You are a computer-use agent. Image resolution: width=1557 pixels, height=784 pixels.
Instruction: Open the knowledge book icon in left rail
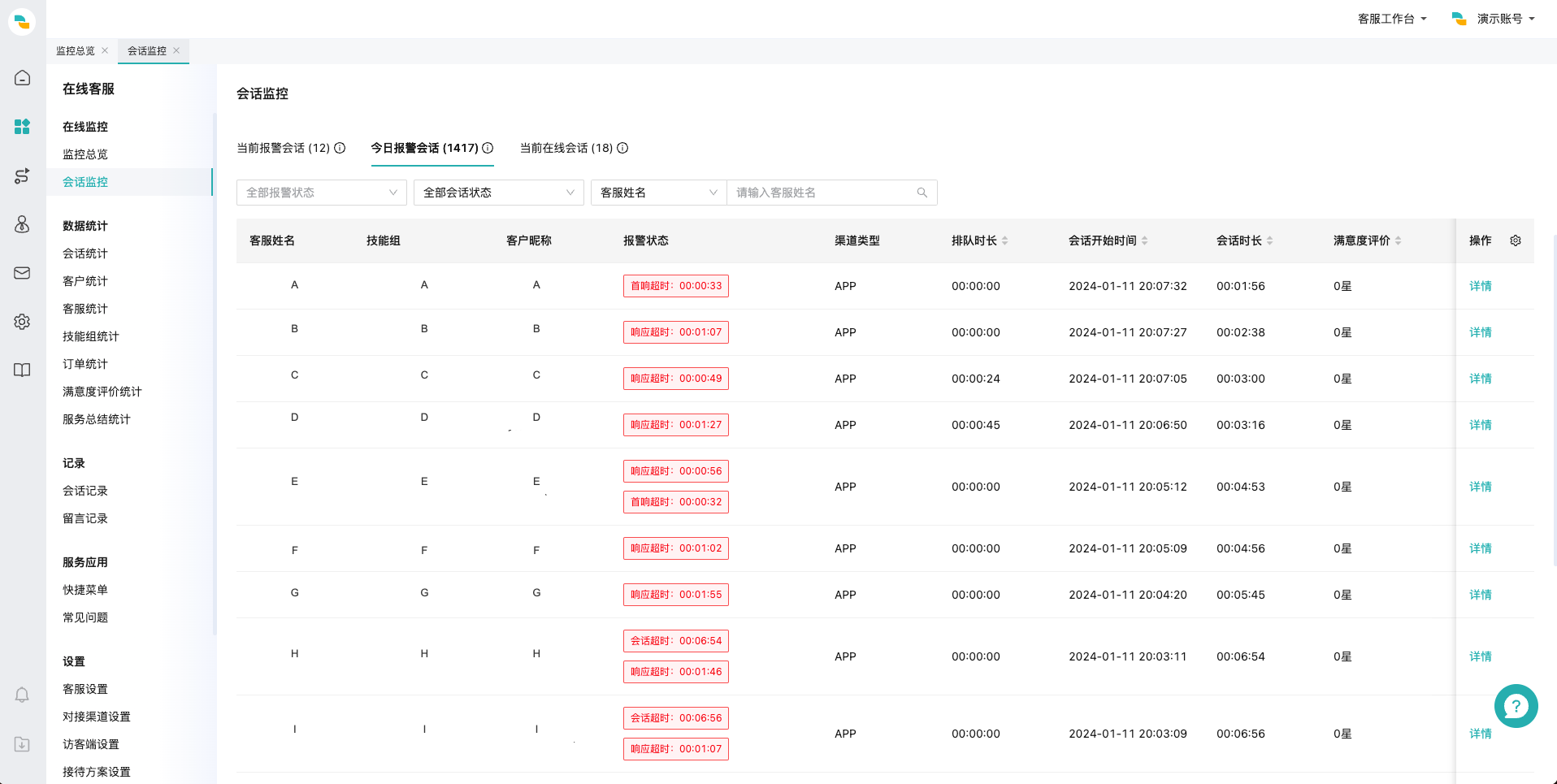point(22,370)
